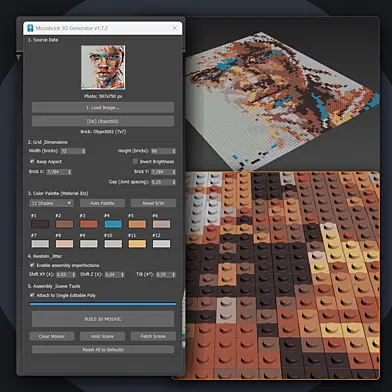Click the Shift Z value field
The image size is (392, 392).
(113, 275)
